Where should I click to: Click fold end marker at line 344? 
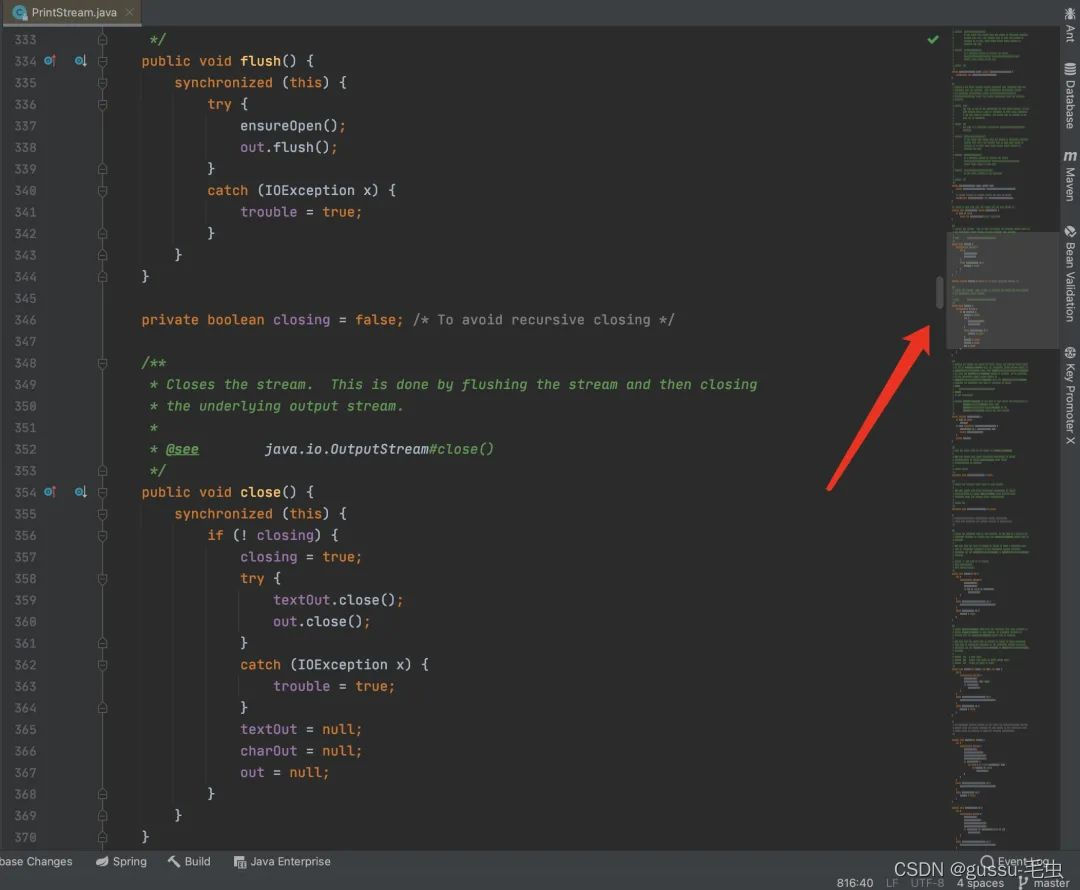click(x=103, y=277)
